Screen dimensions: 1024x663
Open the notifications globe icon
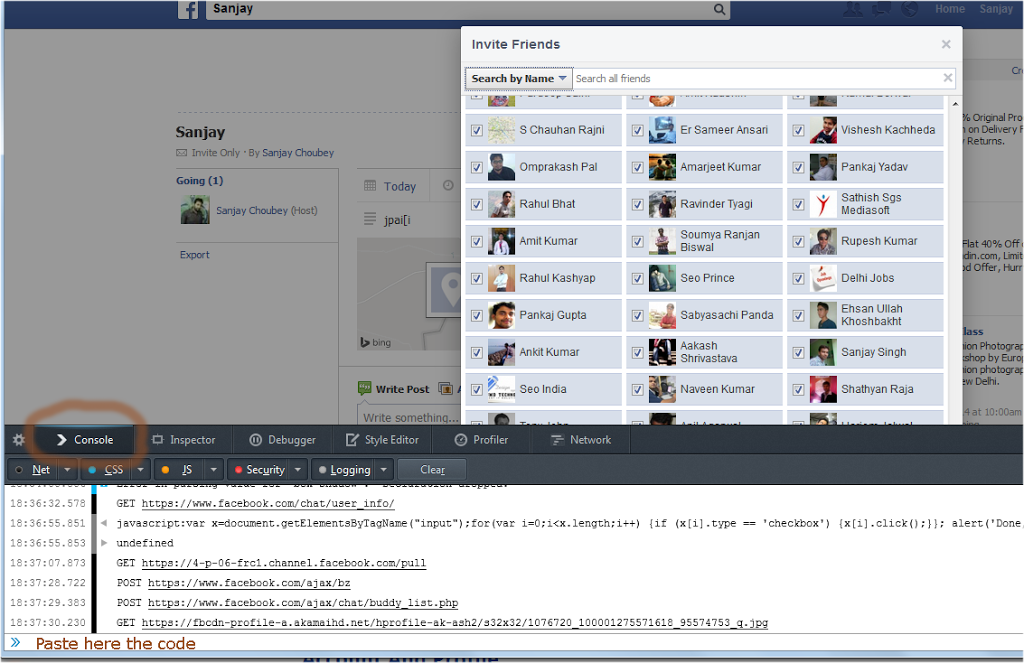coord(909,9)
